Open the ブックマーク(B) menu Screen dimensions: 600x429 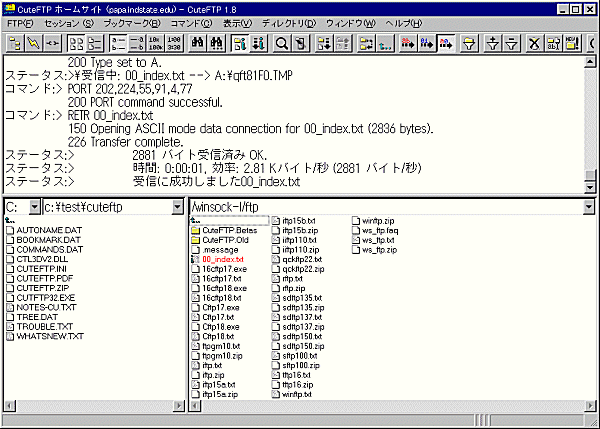coord(132,24)
